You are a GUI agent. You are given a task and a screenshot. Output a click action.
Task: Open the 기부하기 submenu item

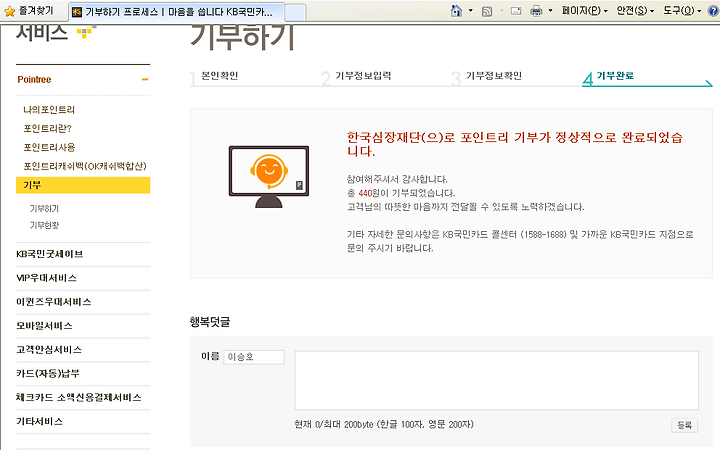click(x=45, y=209)
